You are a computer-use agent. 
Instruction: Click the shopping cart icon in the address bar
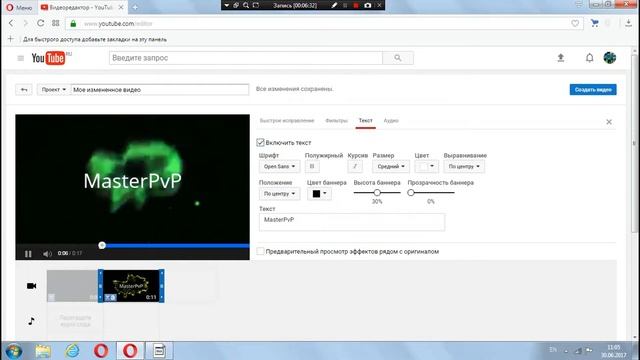[595, 23]
